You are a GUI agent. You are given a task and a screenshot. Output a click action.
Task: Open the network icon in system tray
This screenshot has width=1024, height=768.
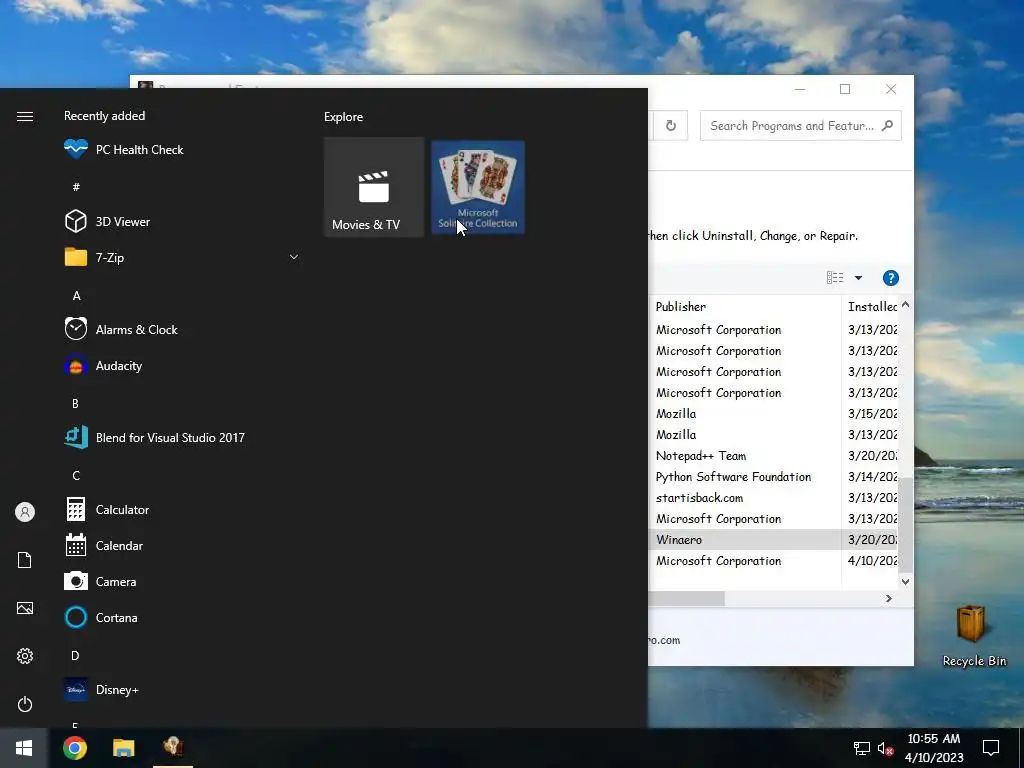click(861, 748)
